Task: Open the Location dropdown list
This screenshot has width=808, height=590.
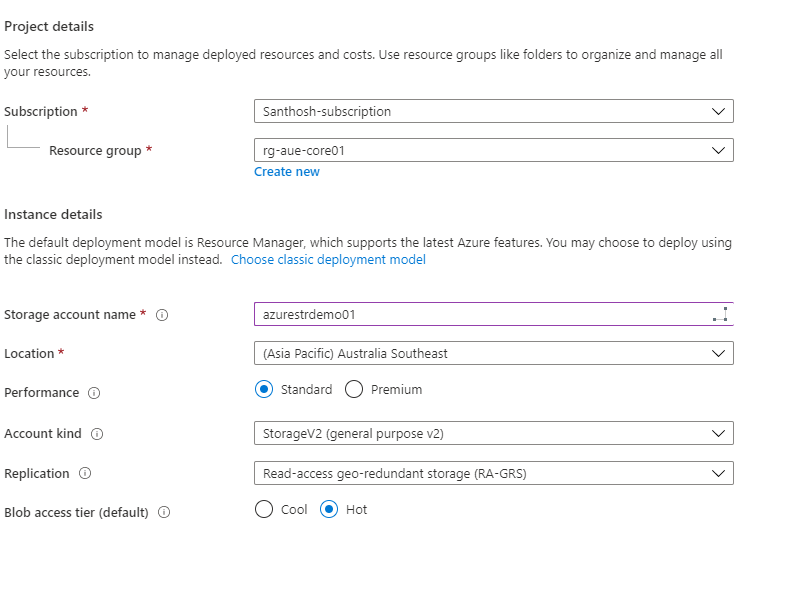Action: point(494,353)
